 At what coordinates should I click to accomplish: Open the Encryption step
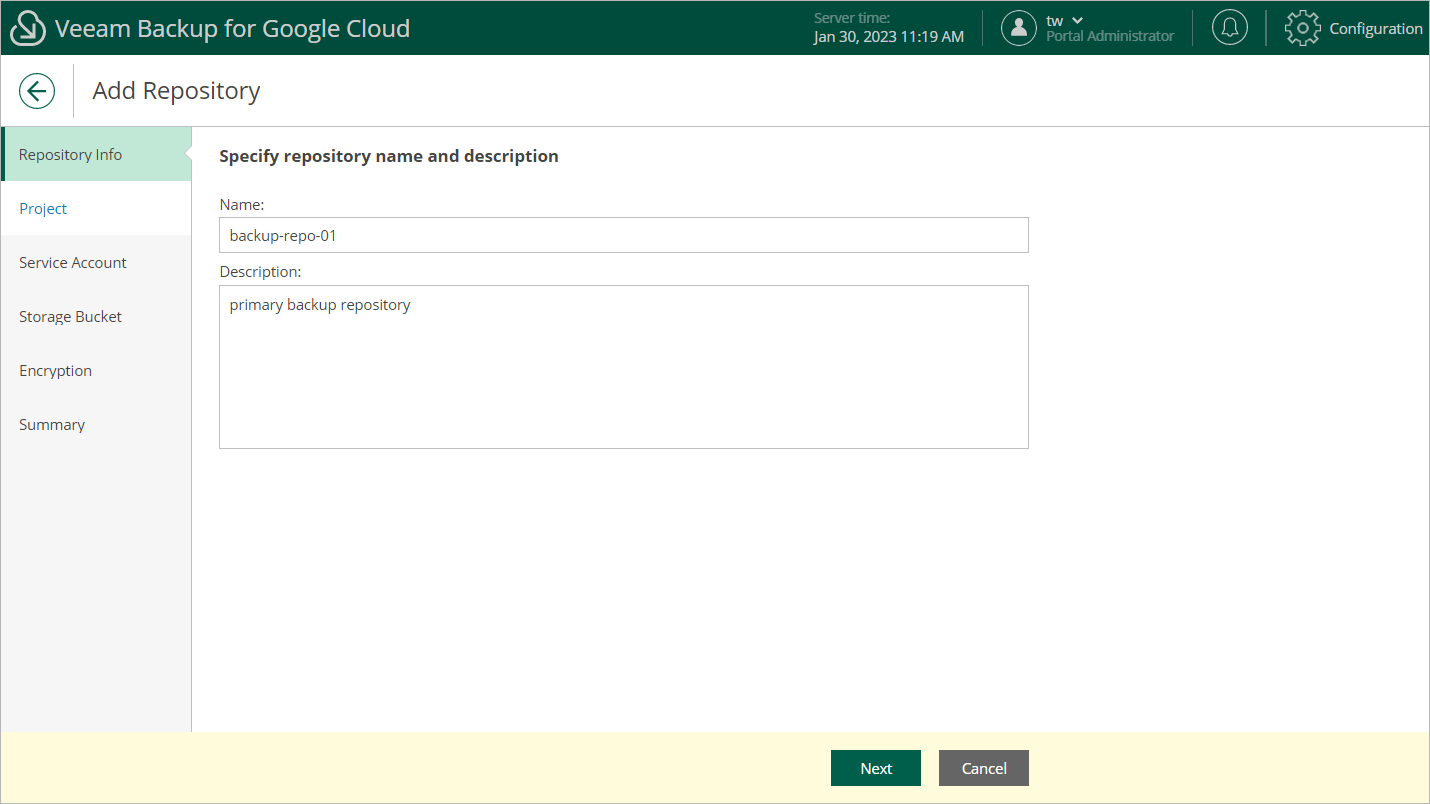(96, 370)
